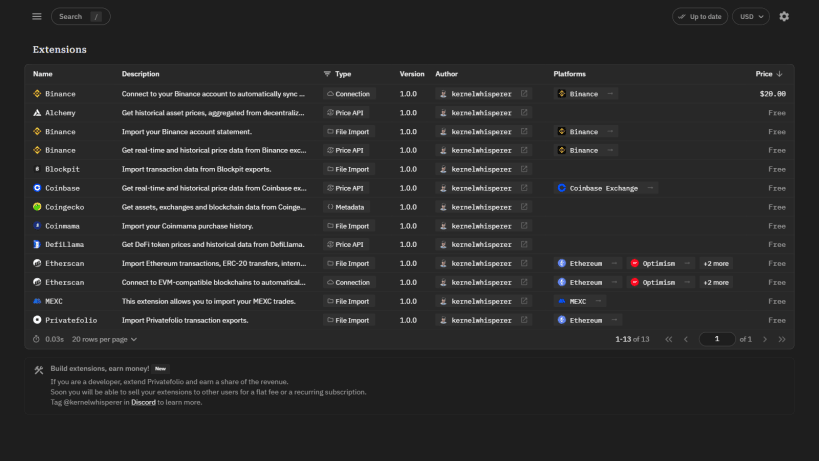Click the Up to date status button
The height and width of the screenshot is (461, 819).
[x=700, y=17]
